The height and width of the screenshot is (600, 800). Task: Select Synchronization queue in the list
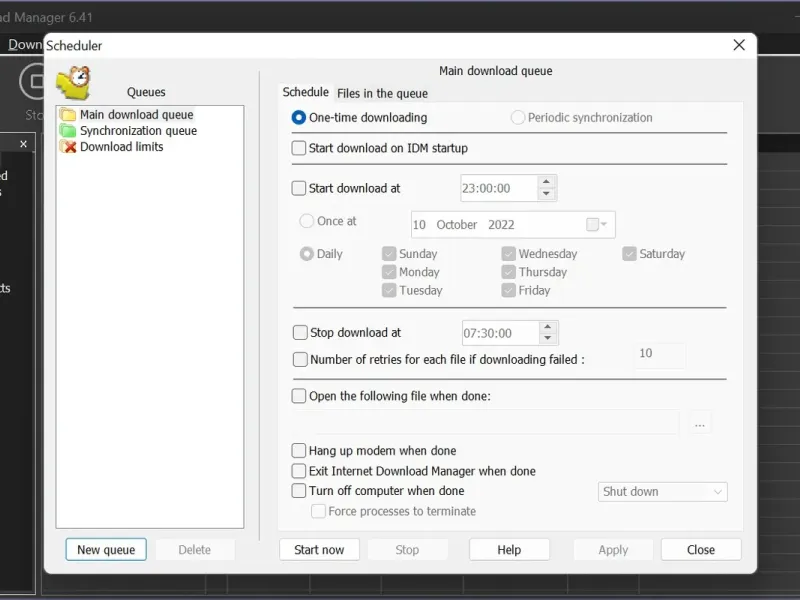pos(138,131)
